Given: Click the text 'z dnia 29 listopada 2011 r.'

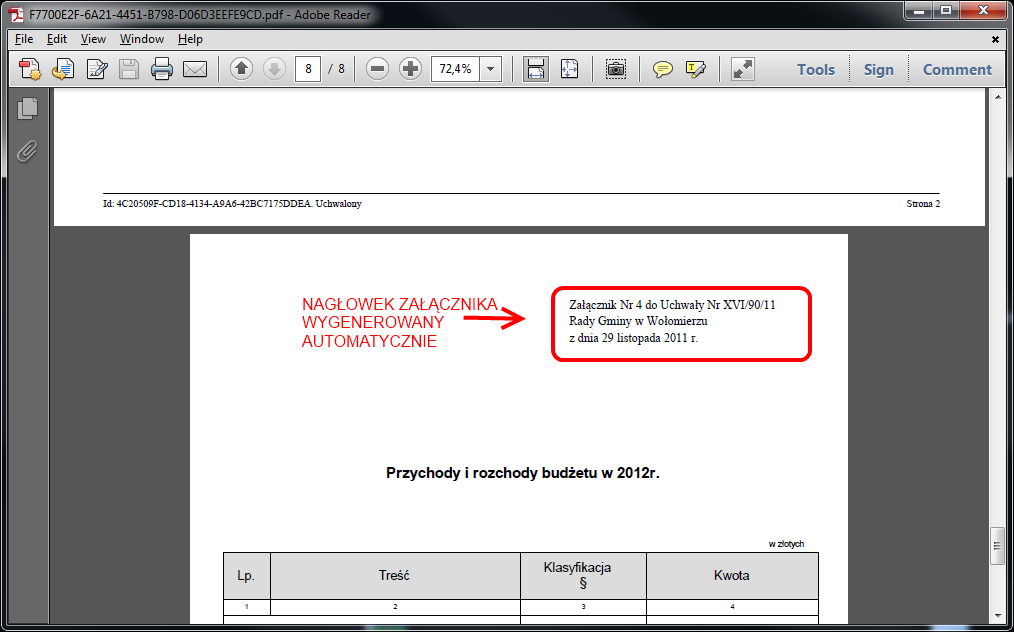Looking at the screenshot, I should point(634,338).
